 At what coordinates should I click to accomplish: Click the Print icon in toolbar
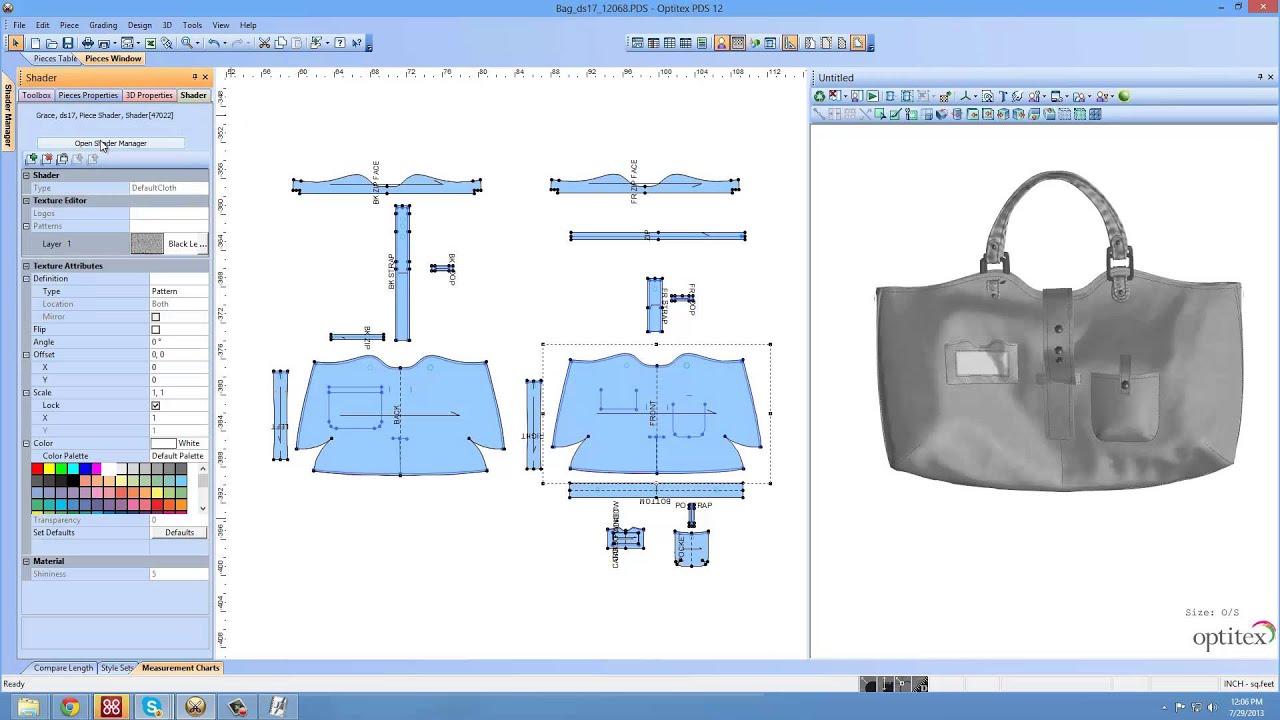point(88,43)
